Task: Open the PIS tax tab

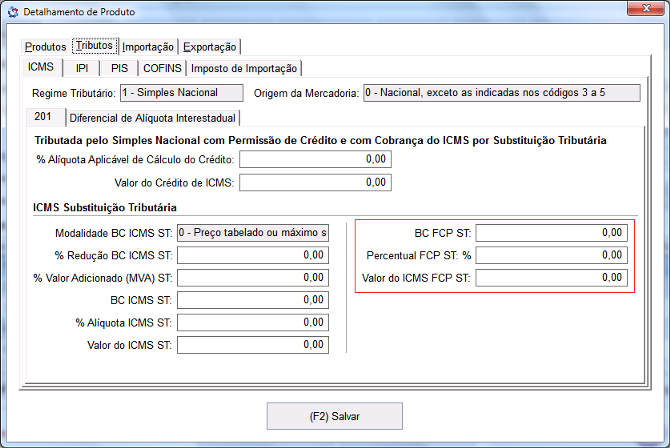Action: [119, 68]
